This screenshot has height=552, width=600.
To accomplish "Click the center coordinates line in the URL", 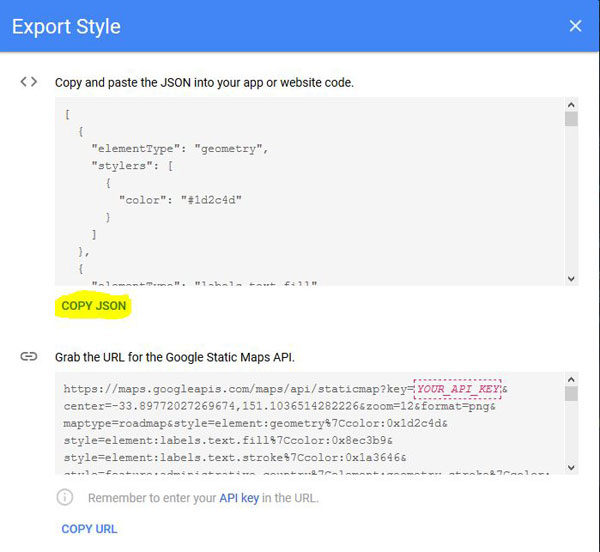I will point(279,406).
